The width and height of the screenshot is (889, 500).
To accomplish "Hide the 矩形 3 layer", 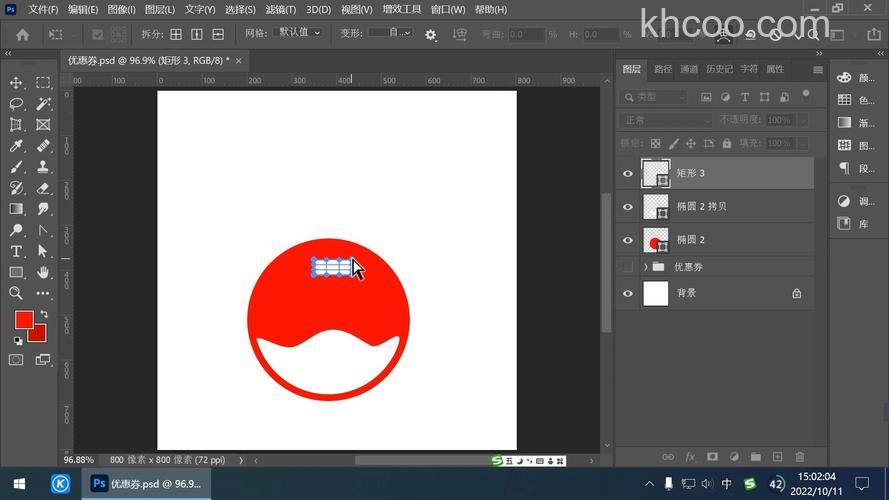I will click(x=628, y=174).
